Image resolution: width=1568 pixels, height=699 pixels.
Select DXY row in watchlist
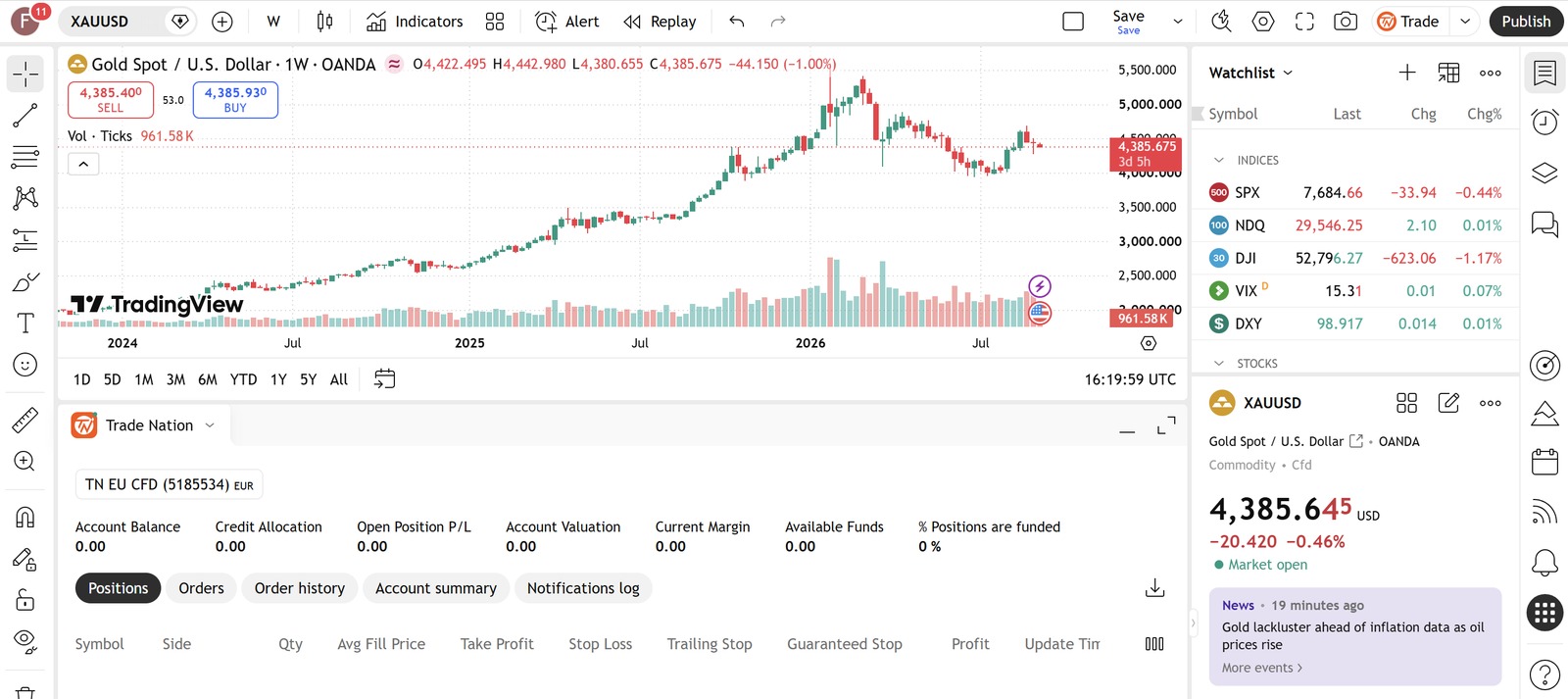(1355, 324)
